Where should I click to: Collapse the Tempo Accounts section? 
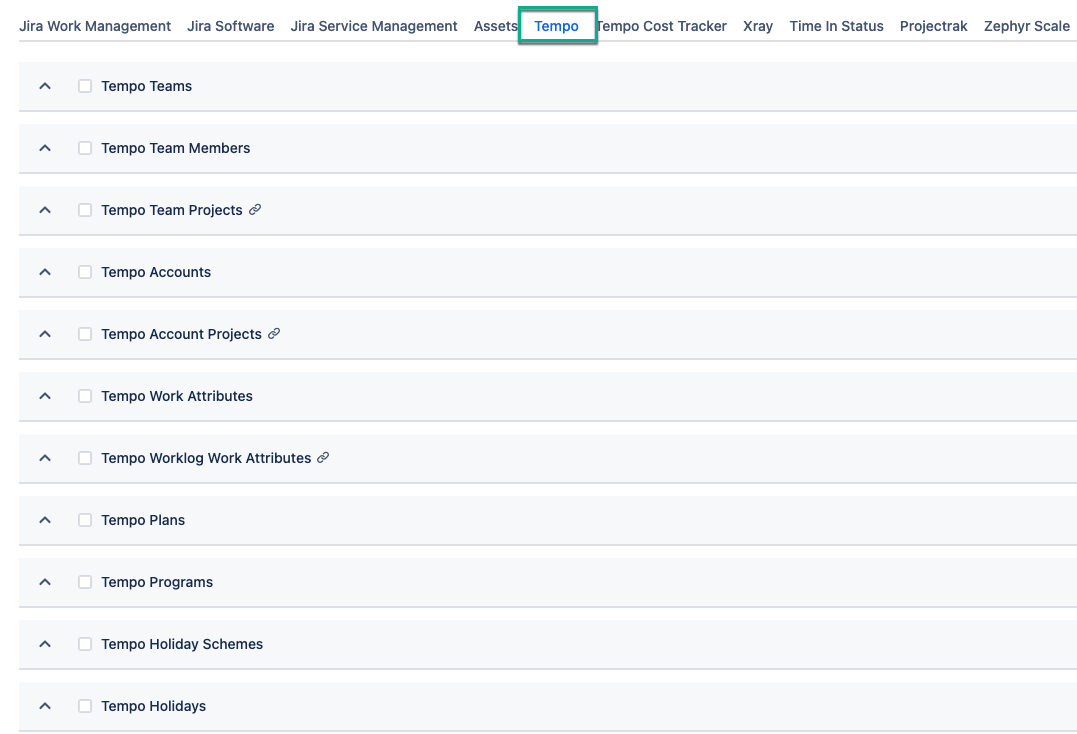click(x=44, y=272)
